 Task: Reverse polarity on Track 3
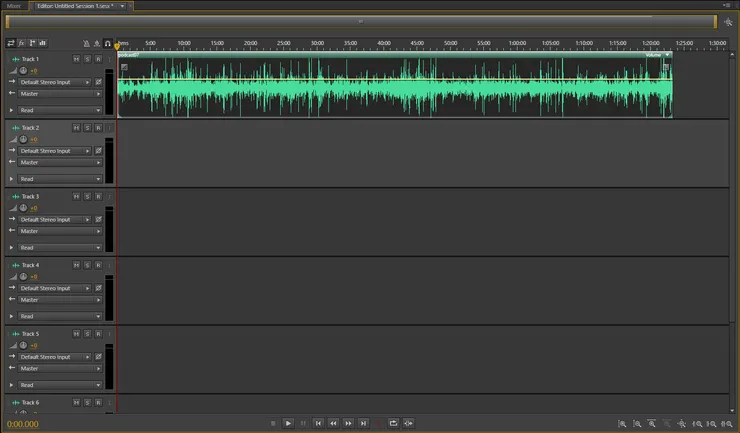click(x=98, y=220)
